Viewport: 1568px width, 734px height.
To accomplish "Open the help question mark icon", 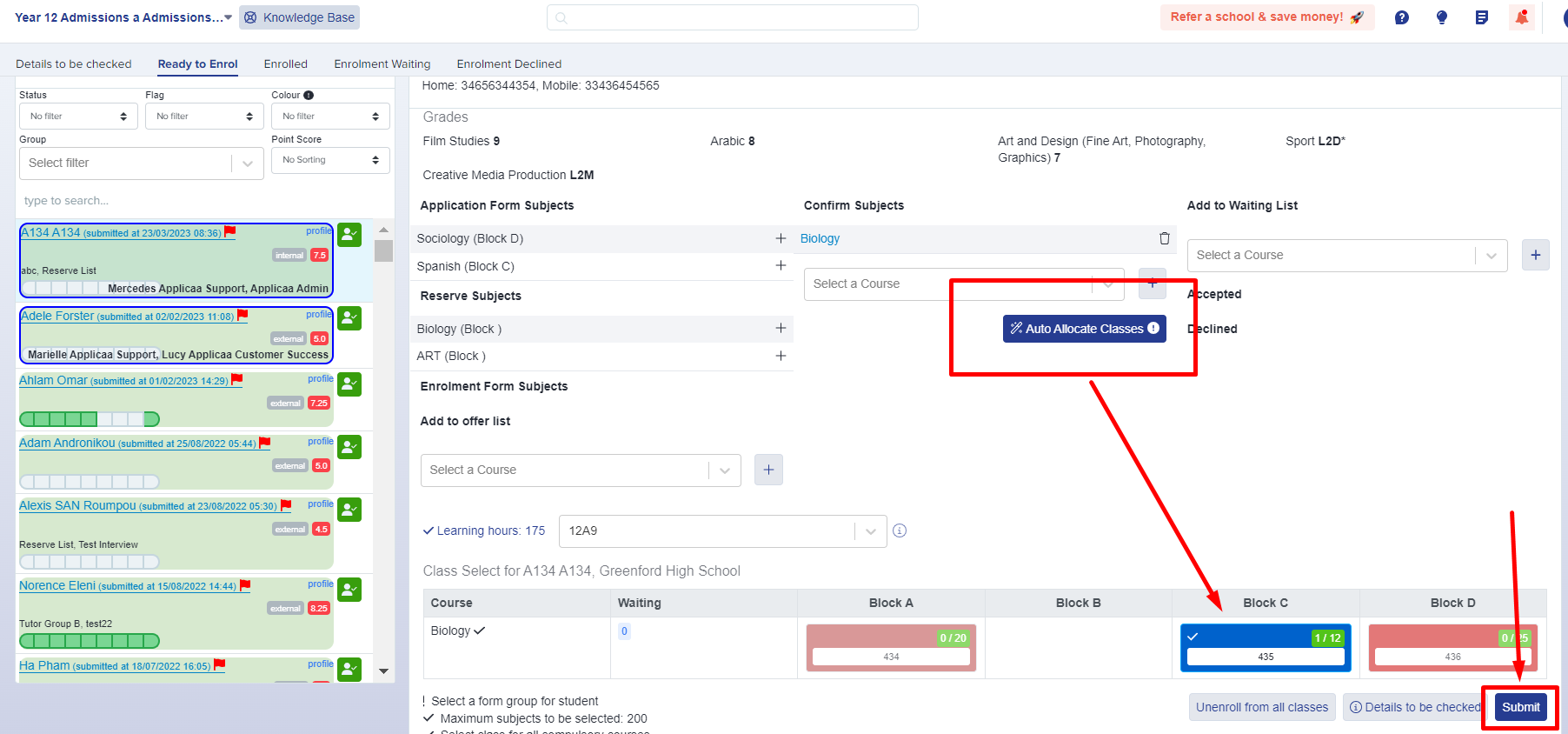I will pyautogui.click(x=1402, y=17).
